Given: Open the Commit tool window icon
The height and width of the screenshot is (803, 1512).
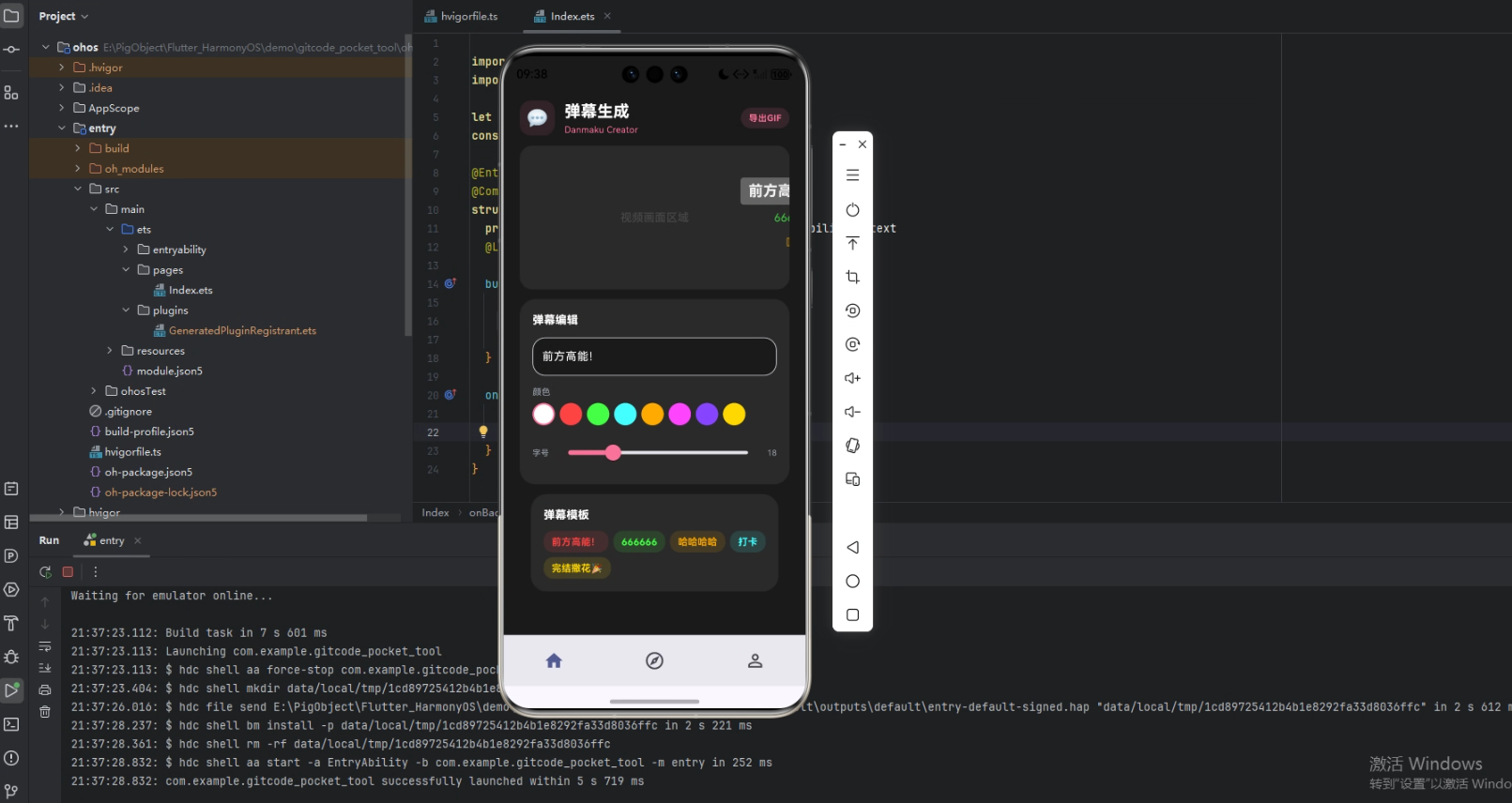Looking at the screenshot, I should point(11,50).
